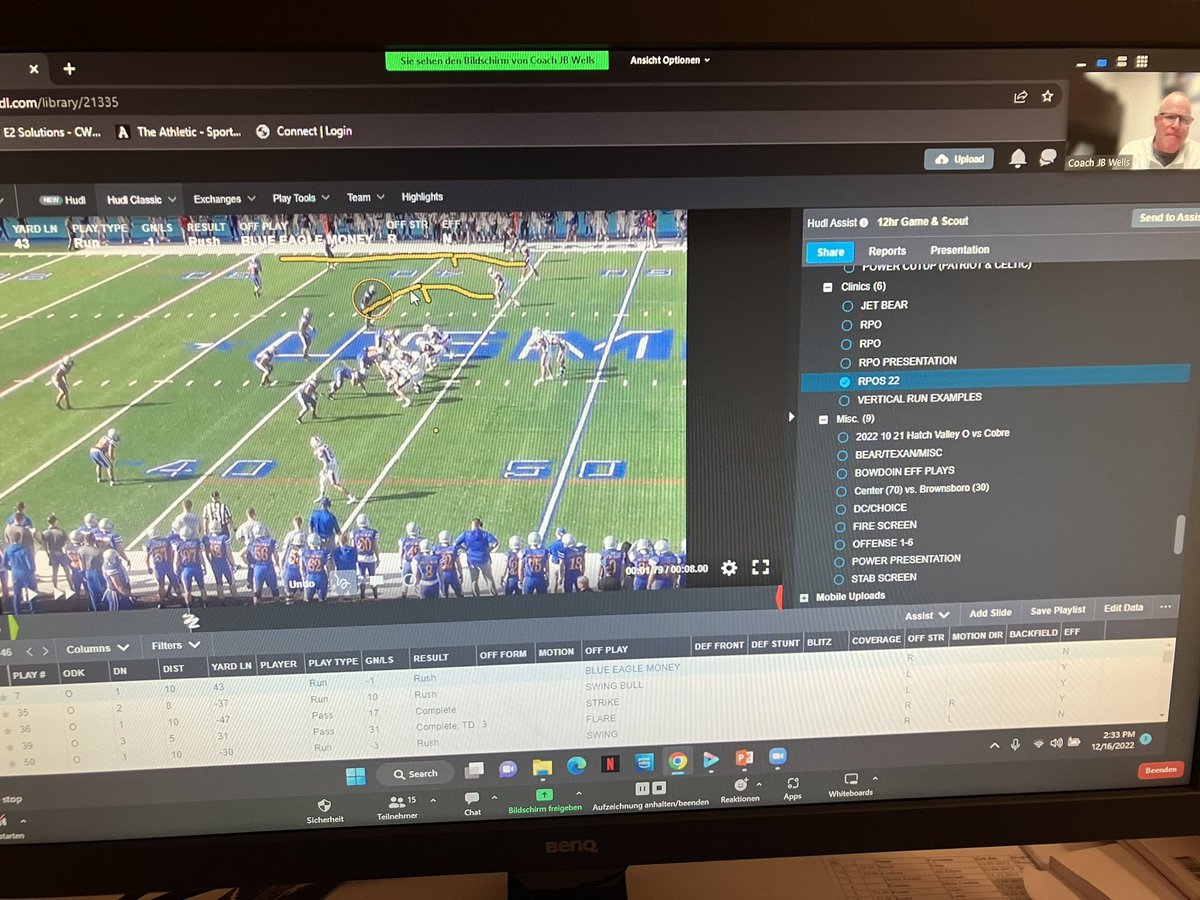Switch Zoom to speaker strip view

(x=1121, y=61)
